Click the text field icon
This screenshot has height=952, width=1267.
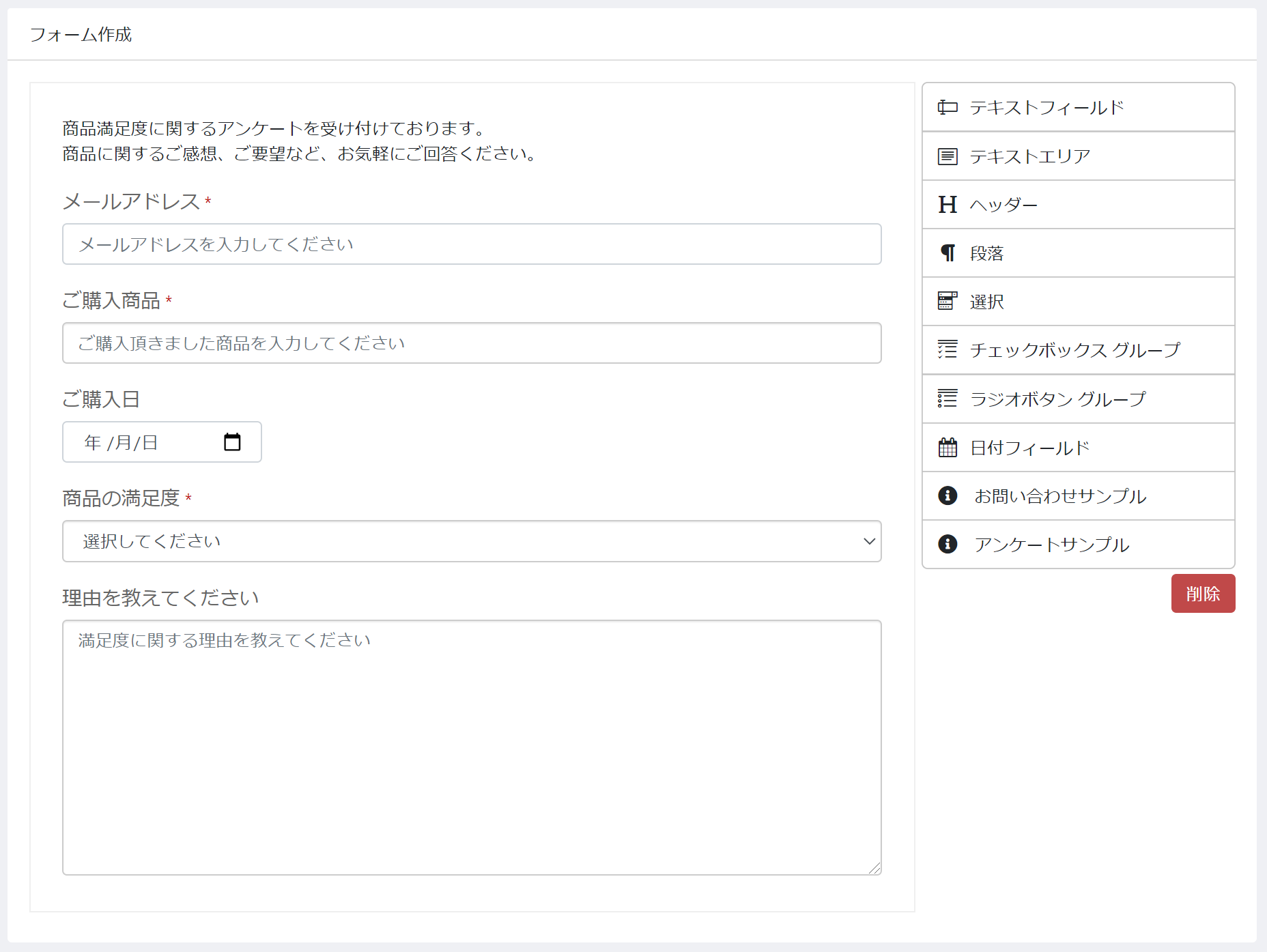click(x=948, y=107)
